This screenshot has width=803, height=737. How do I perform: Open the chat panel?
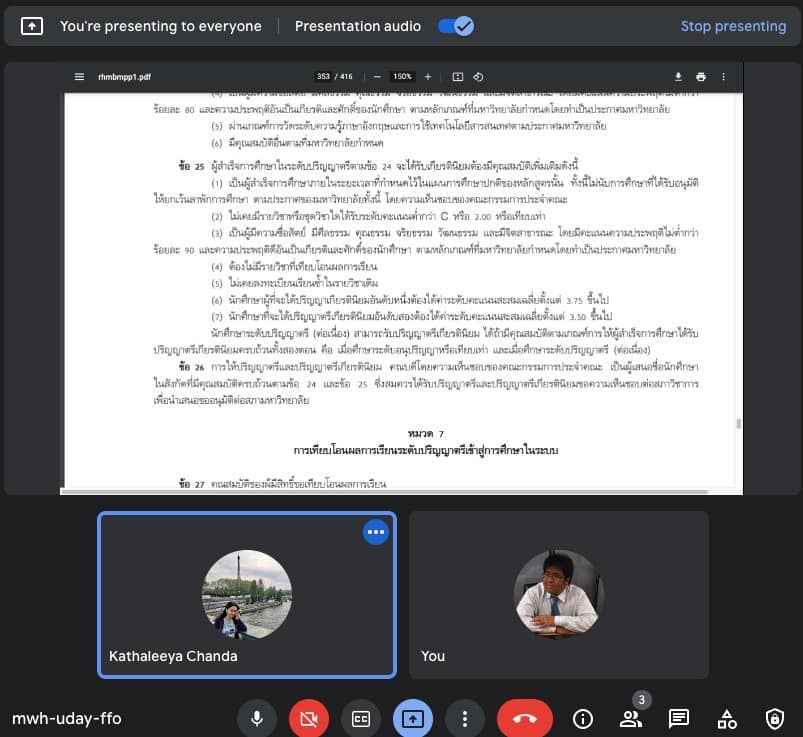click(x=679, y=718)
